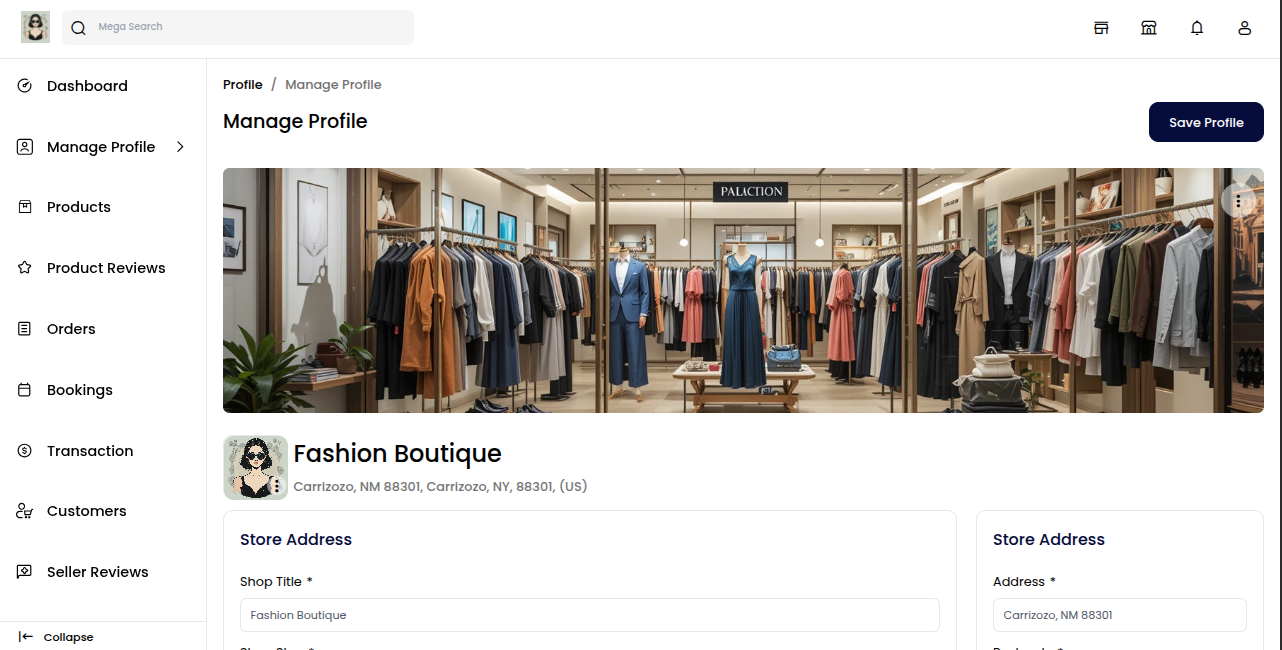Open user account icon in header
1282x650 pixels.
[x=1245, y=28]
